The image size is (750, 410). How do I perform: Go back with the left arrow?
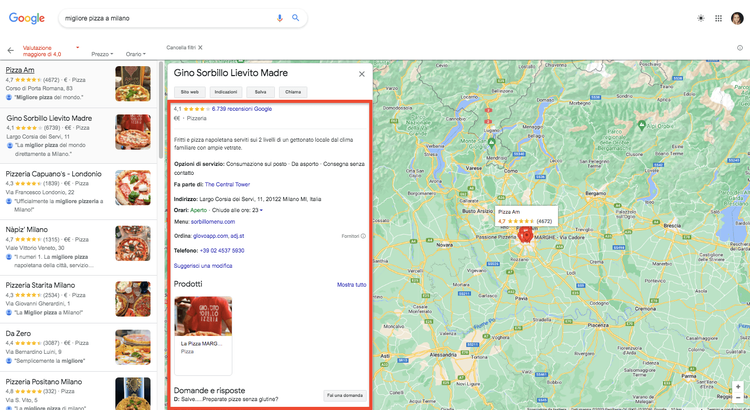[11, 50]
